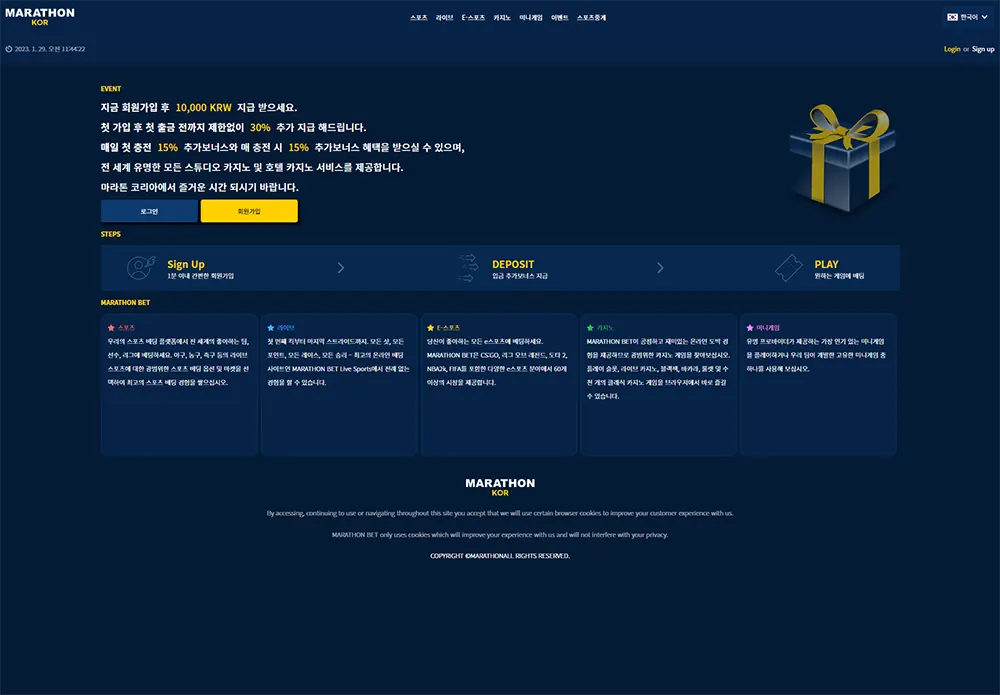Click the chevron after the DEPOSIT step
The image size is (1000, 695).
point(660,268)
